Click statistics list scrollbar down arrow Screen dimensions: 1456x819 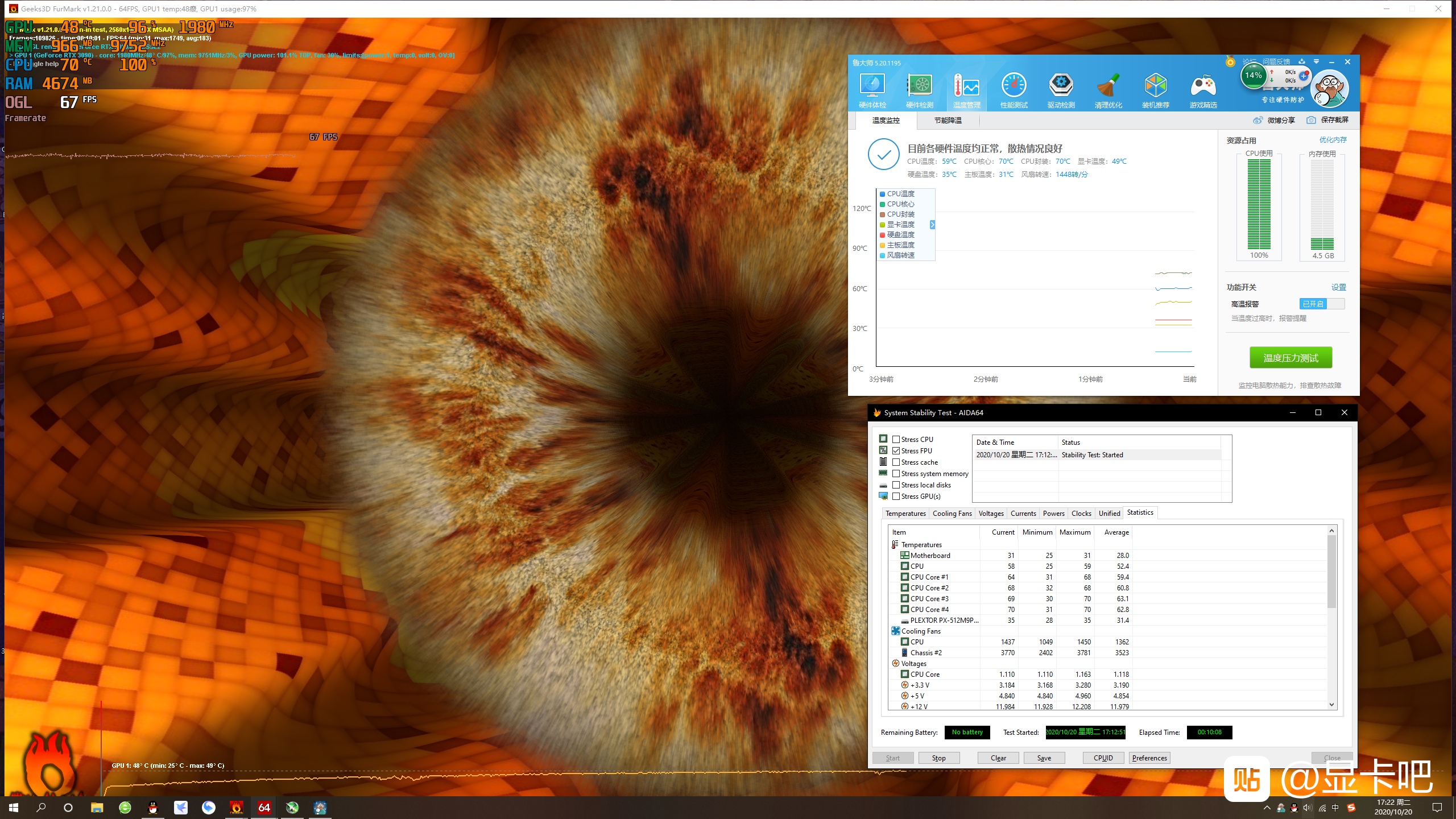pyautogui.click(x=1331, y=705)
